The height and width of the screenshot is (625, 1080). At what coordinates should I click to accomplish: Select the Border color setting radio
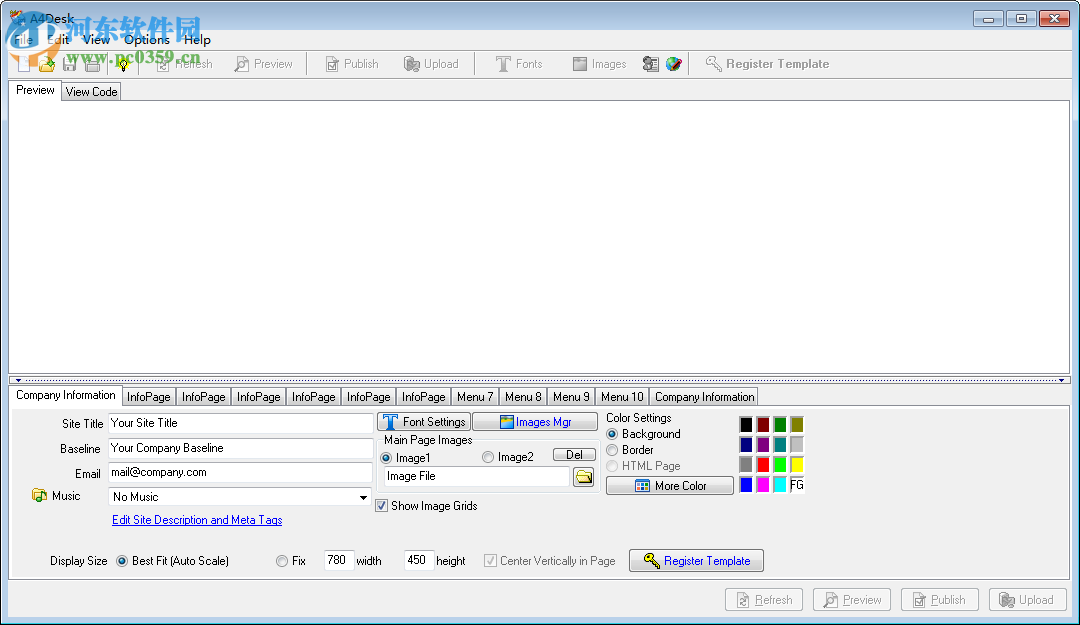click(612, 450)
